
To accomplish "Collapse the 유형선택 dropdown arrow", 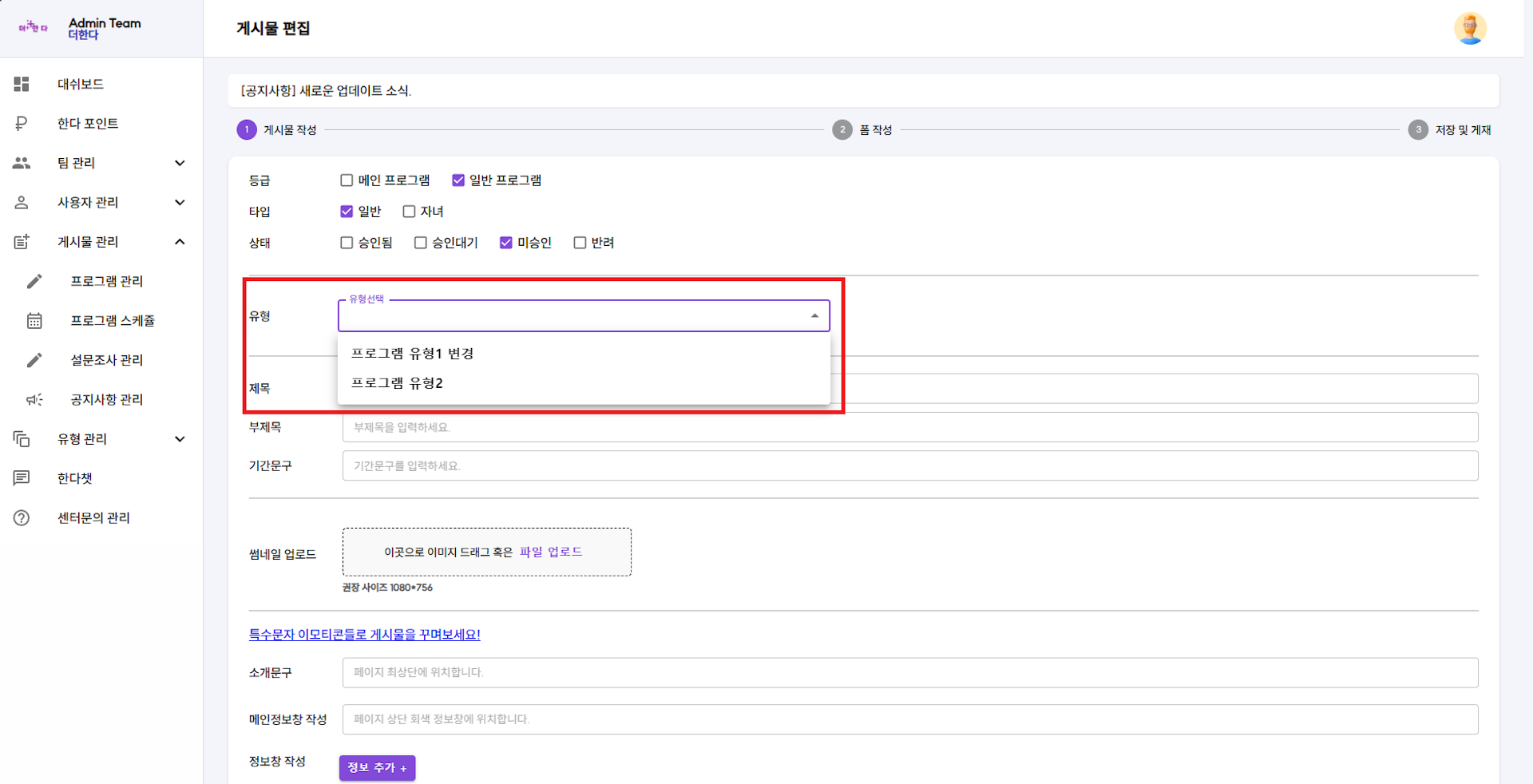I will [814, 316].
